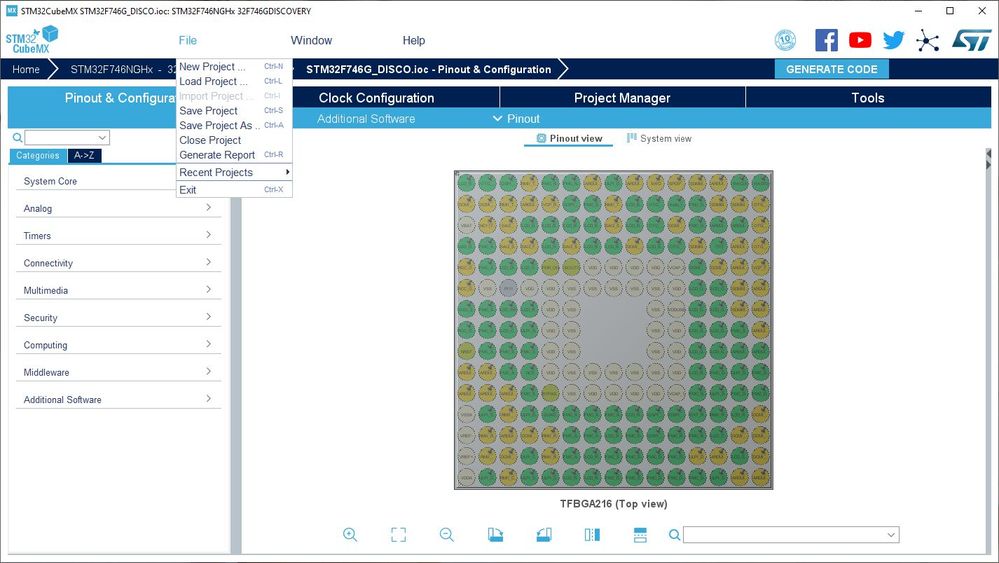
Task: Flip the chip vertically
Action: (x=640, y=534)
